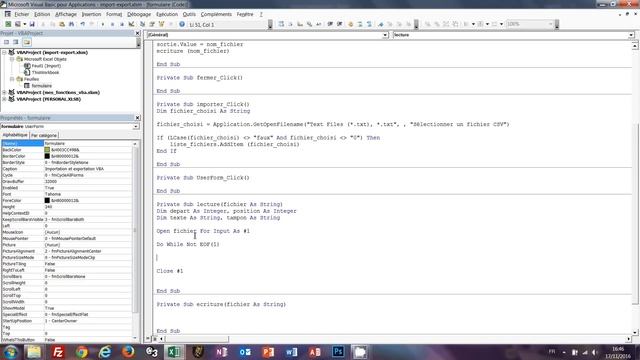Click the Break pause icon
Viewport: 640px width, 360px height.
tap(113, 24)
